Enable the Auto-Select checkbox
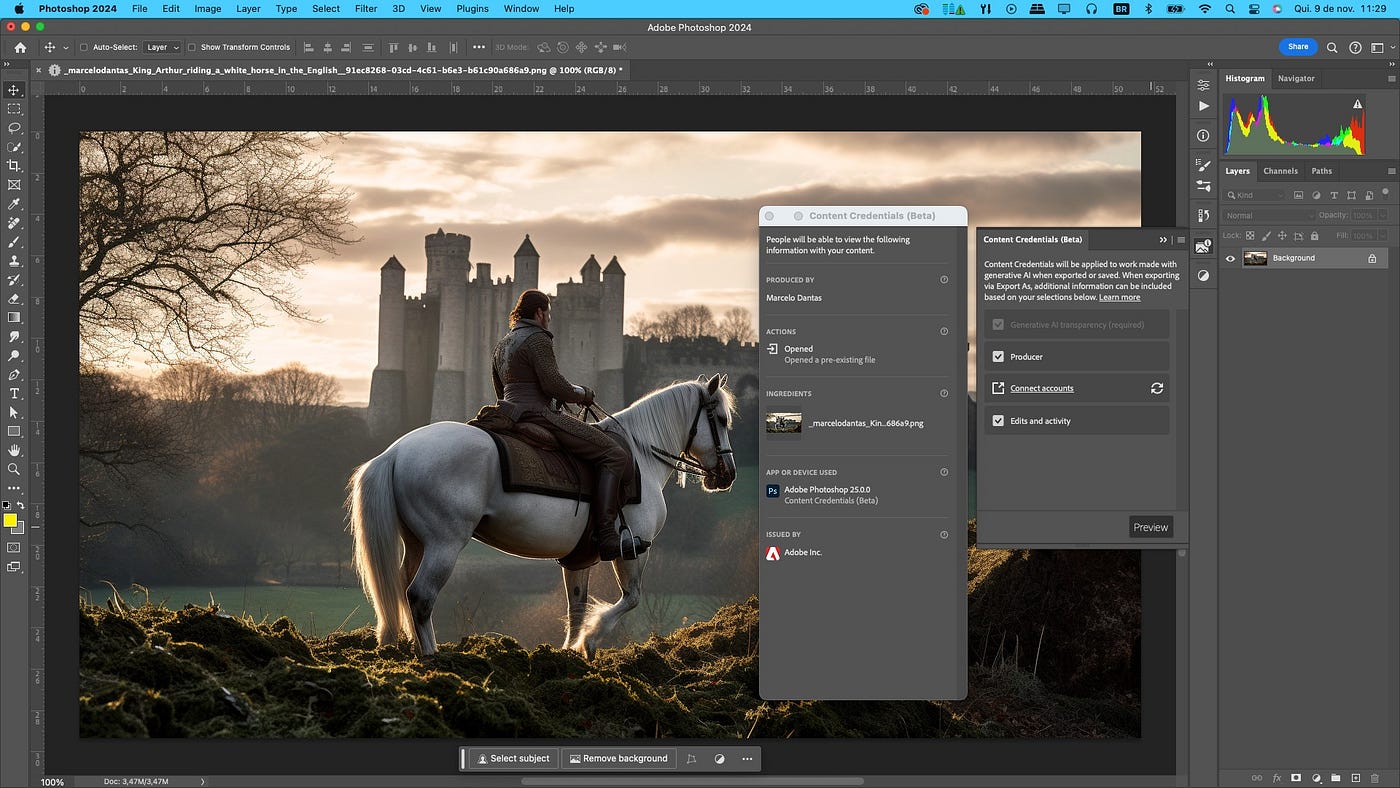Image resolution: width=1400 pixels, height=788 pixels. [84, 47]
